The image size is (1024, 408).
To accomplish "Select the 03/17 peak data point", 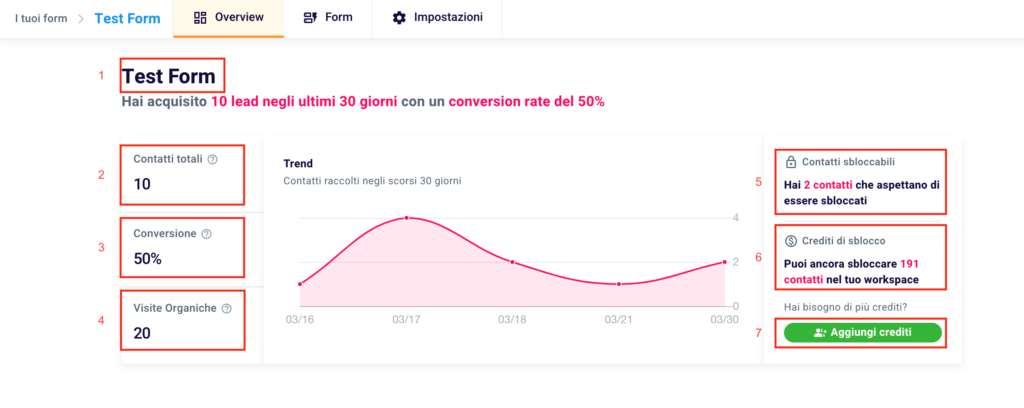I will pos(406,217).
